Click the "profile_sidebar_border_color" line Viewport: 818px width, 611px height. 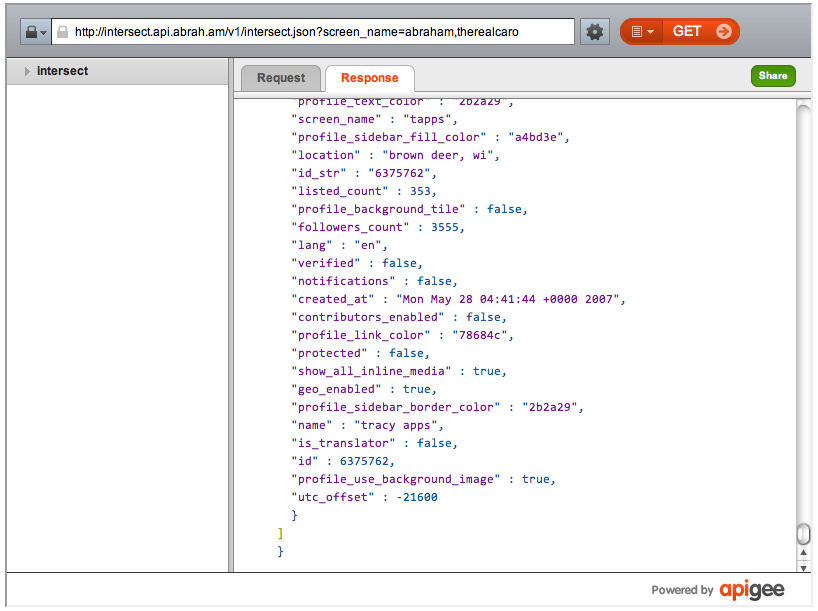437,408
